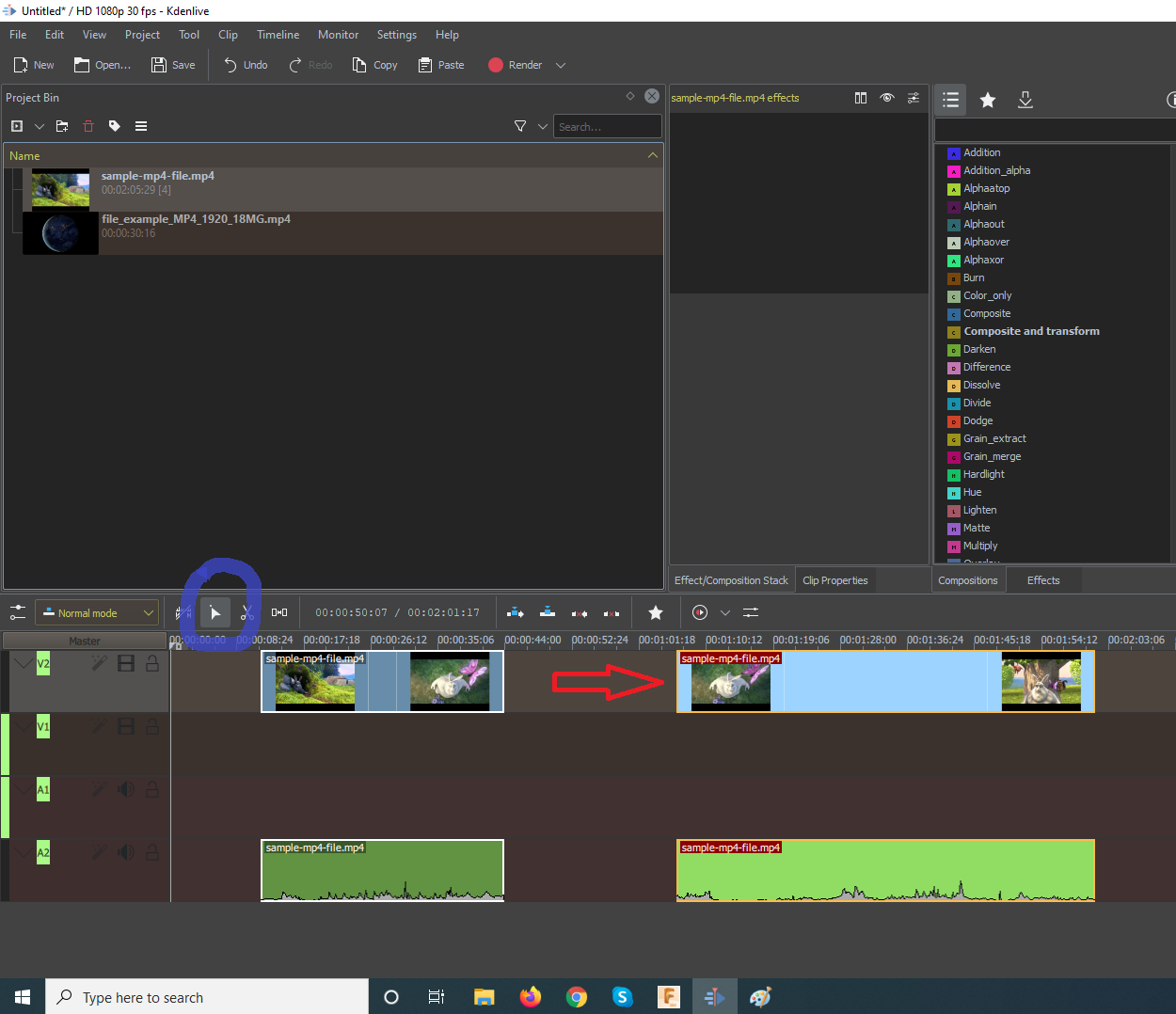Expand the arrow beside the Render button
Screen dimensions: 1176x1014
561,65
